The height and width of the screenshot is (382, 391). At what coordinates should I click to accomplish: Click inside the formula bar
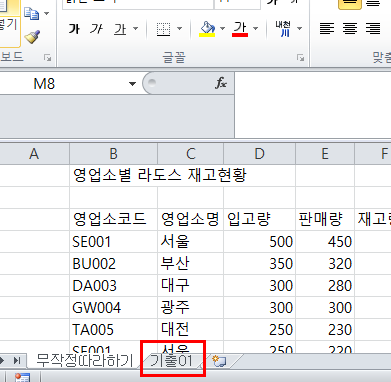pos(313,105)
